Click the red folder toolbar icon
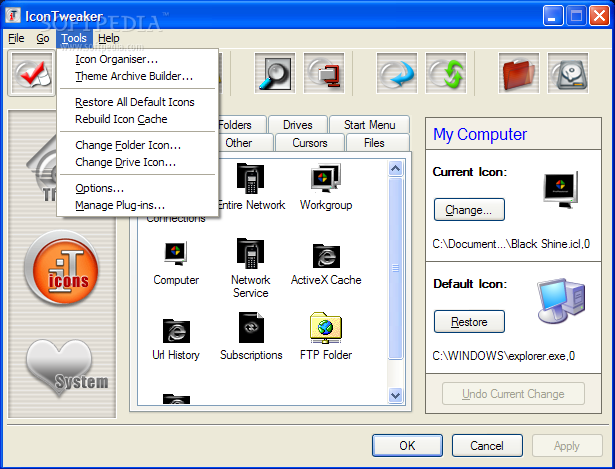Viewport: 615px width, 469px height. tap(519, 73)
